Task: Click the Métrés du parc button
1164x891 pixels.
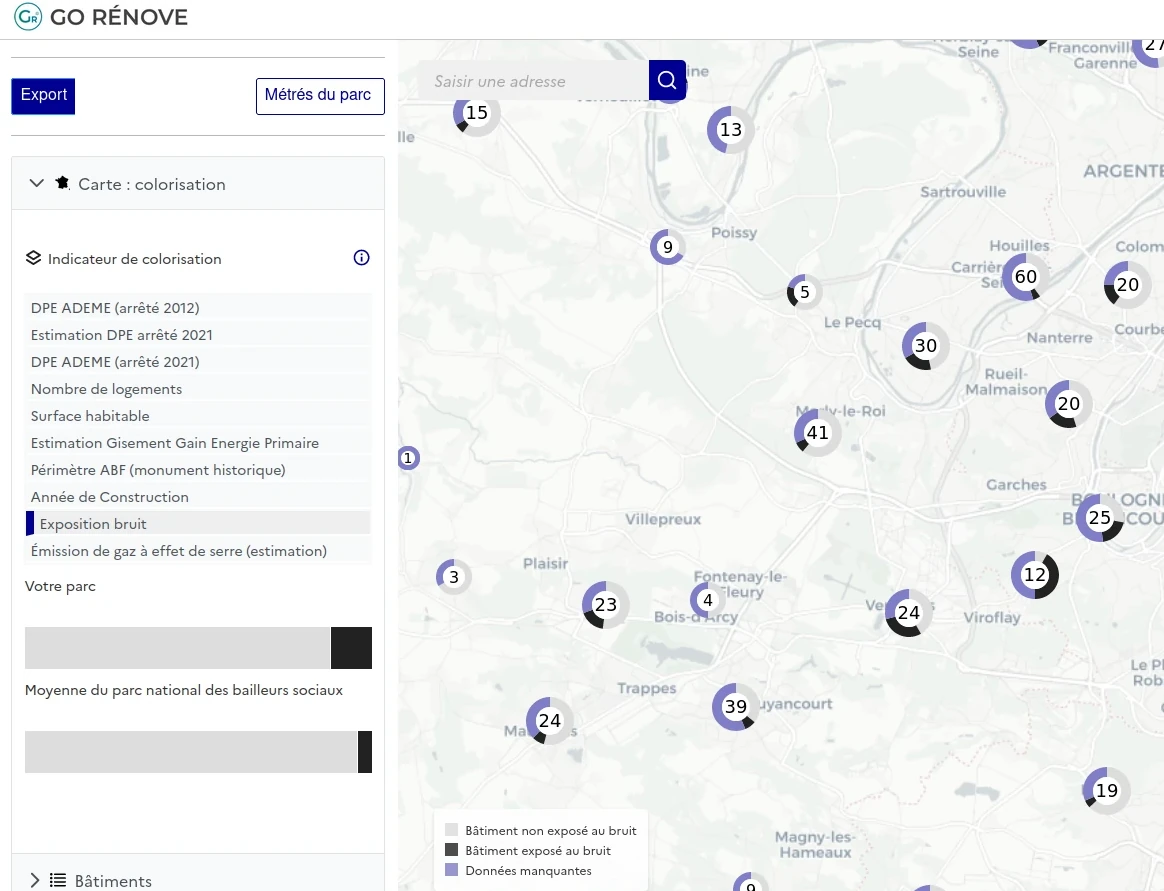Action: [319, 96]
